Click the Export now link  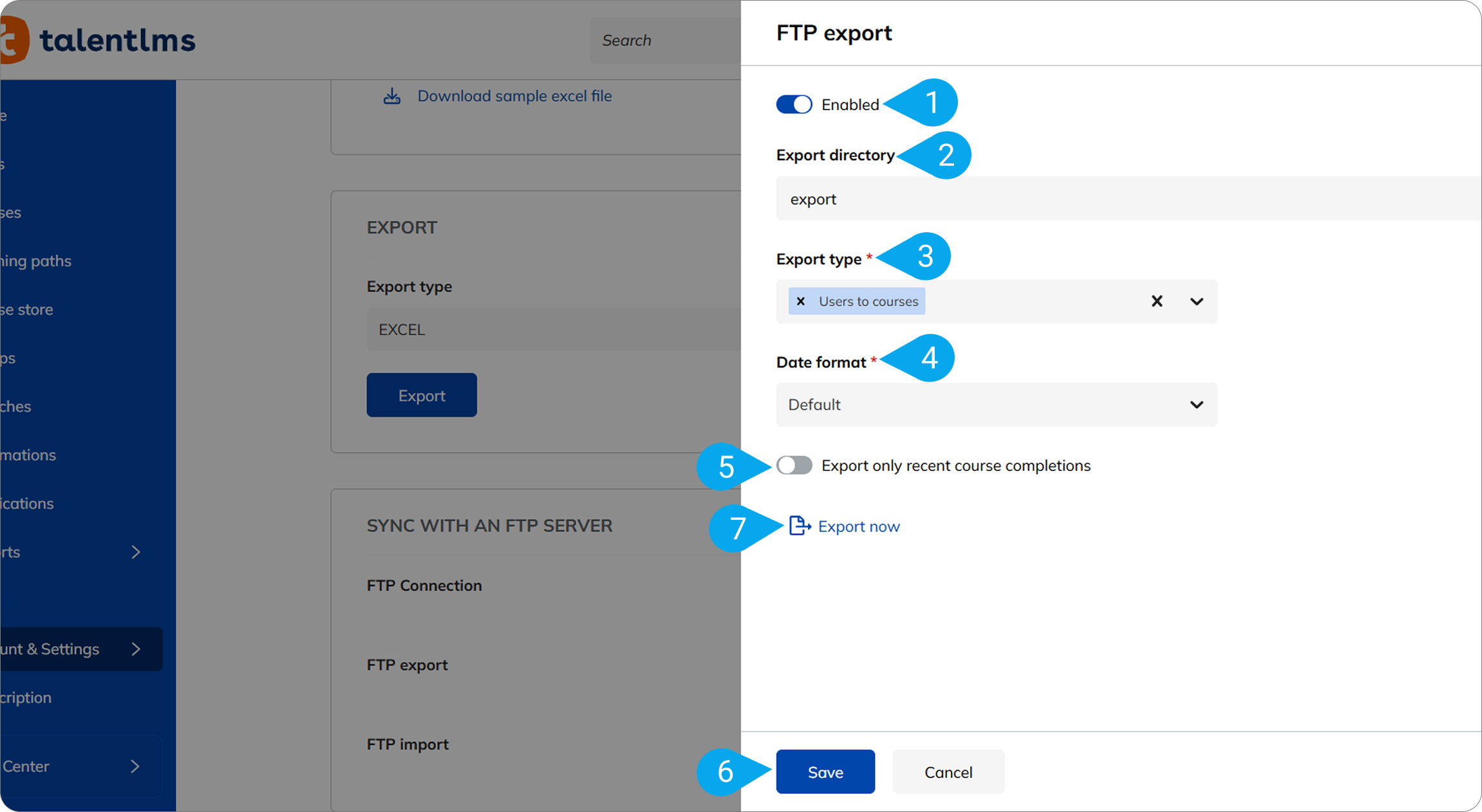click(858, 526)
